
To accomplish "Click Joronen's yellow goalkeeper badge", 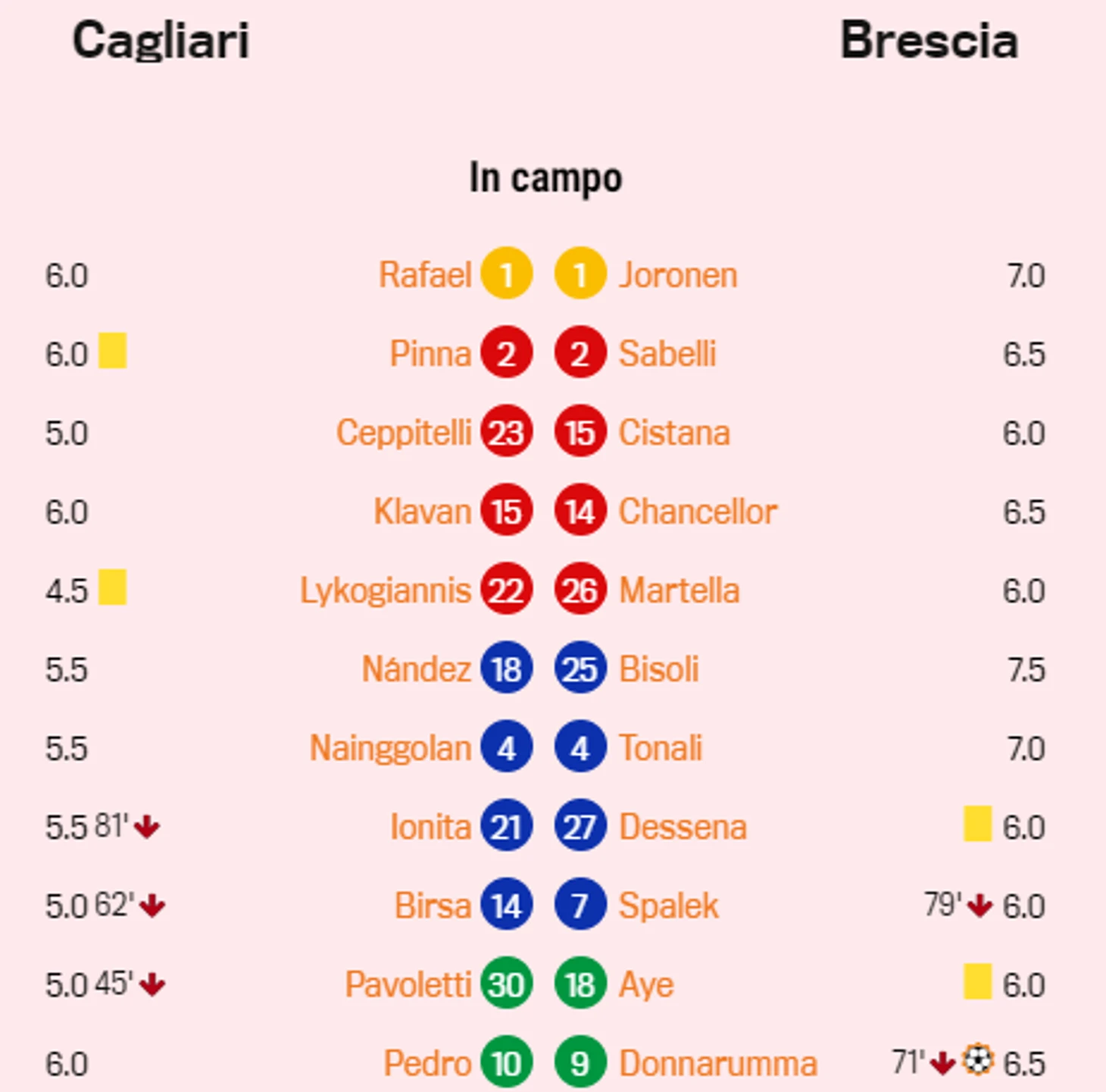I will tap(580, 274).
